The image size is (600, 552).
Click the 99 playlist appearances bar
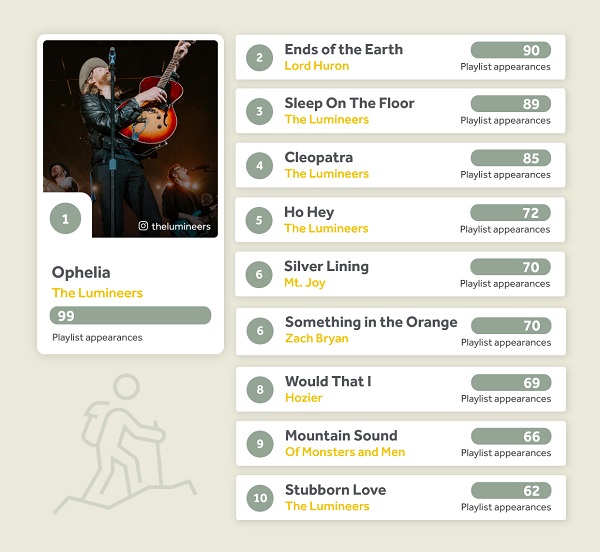(x=130, y=316)
